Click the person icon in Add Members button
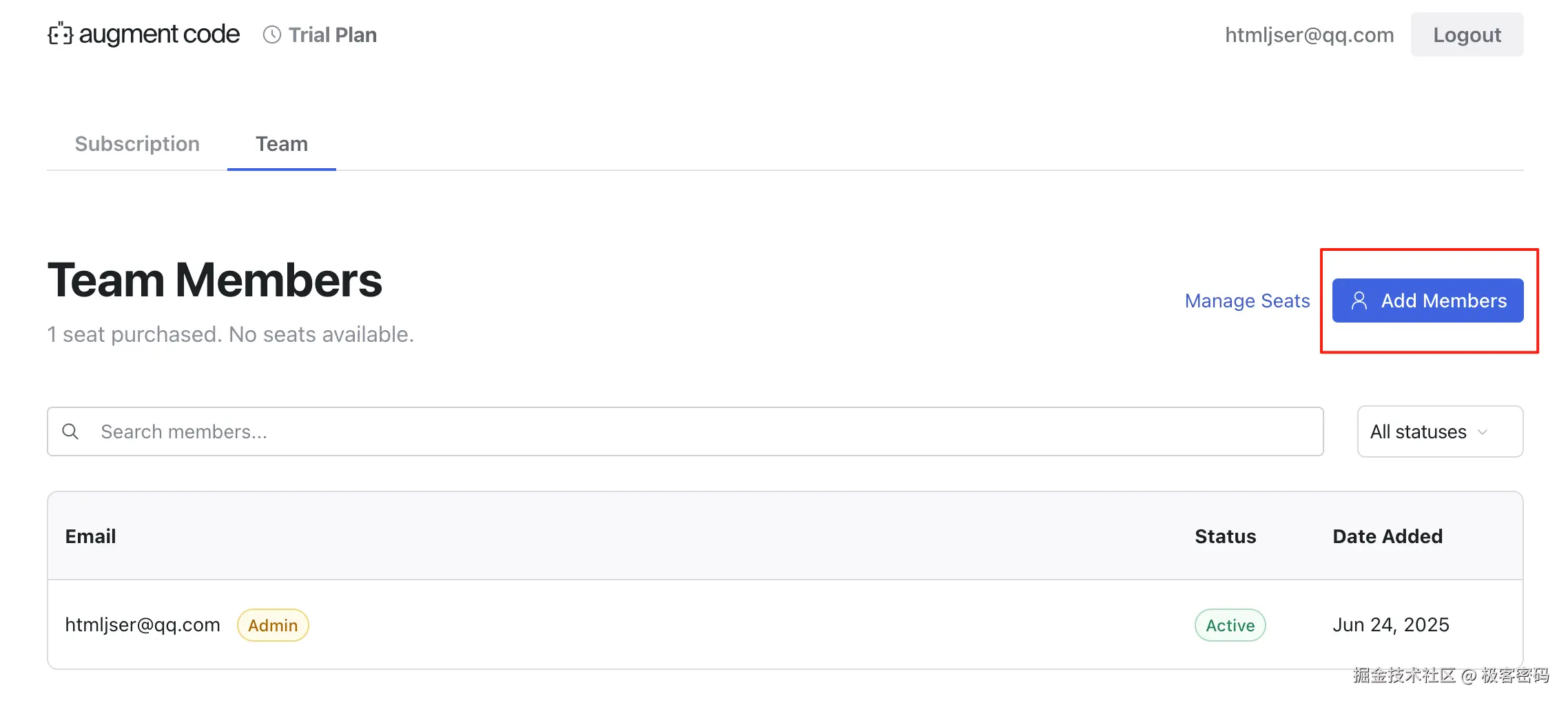Screen dimensions: 1568x703 point(1359,300)
